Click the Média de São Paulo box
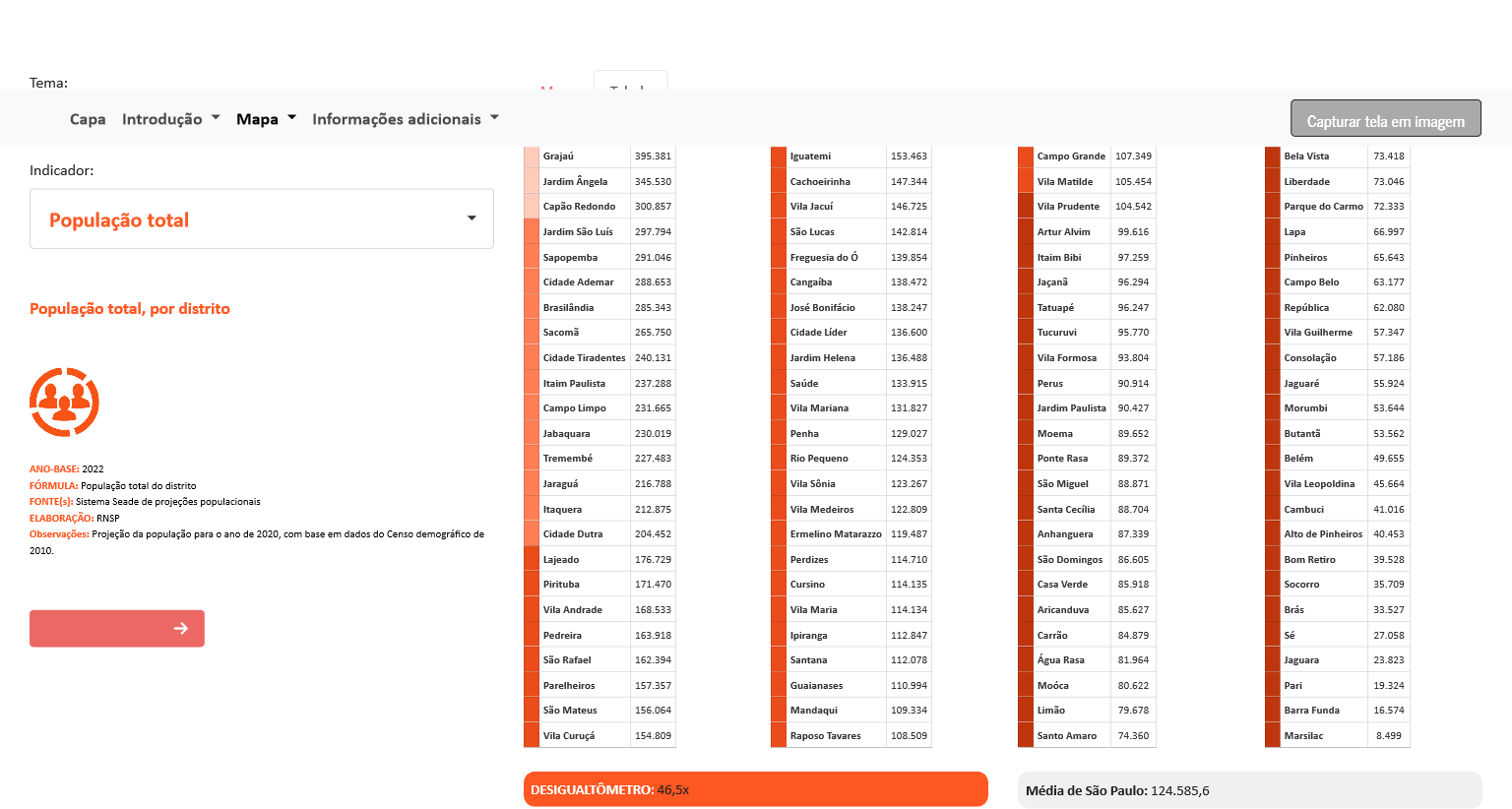The height and width of the screenshot is (809, 1512). pyautogui.click(x=1248, y=790)
